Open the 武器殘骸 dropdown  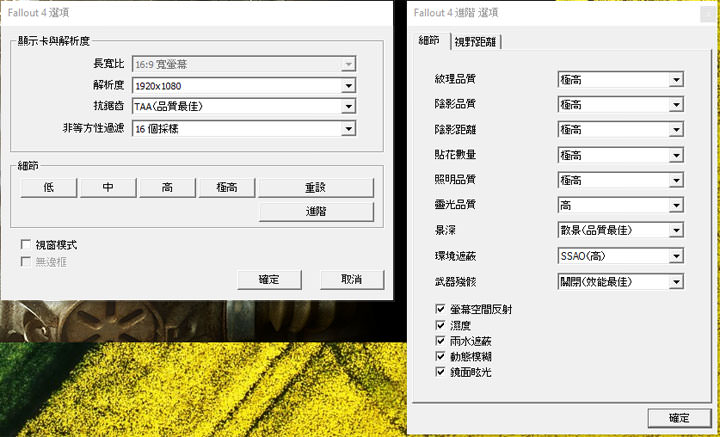point(621,281)
